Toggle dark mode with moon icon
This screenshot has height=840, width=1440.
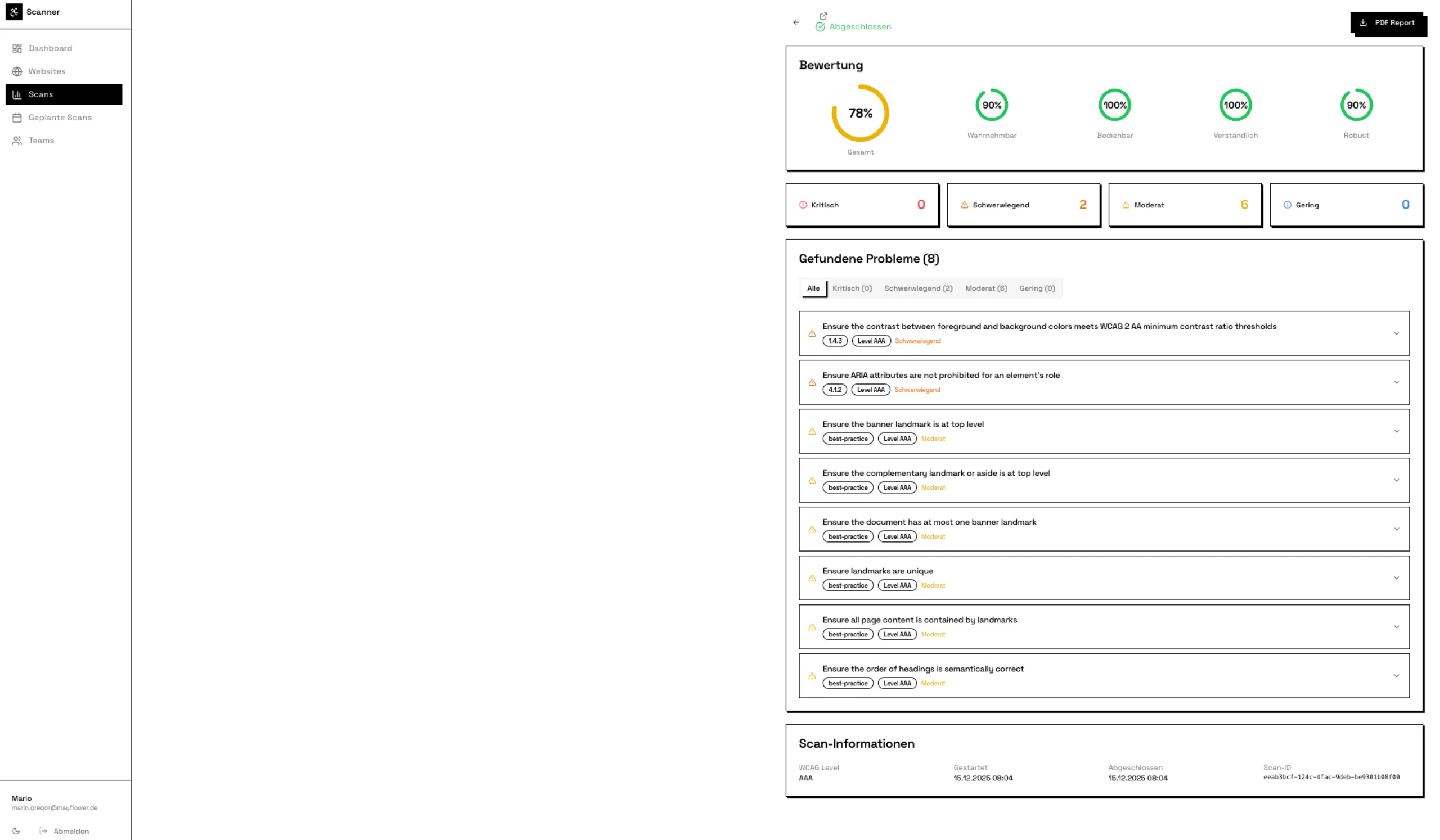[16, 831]
